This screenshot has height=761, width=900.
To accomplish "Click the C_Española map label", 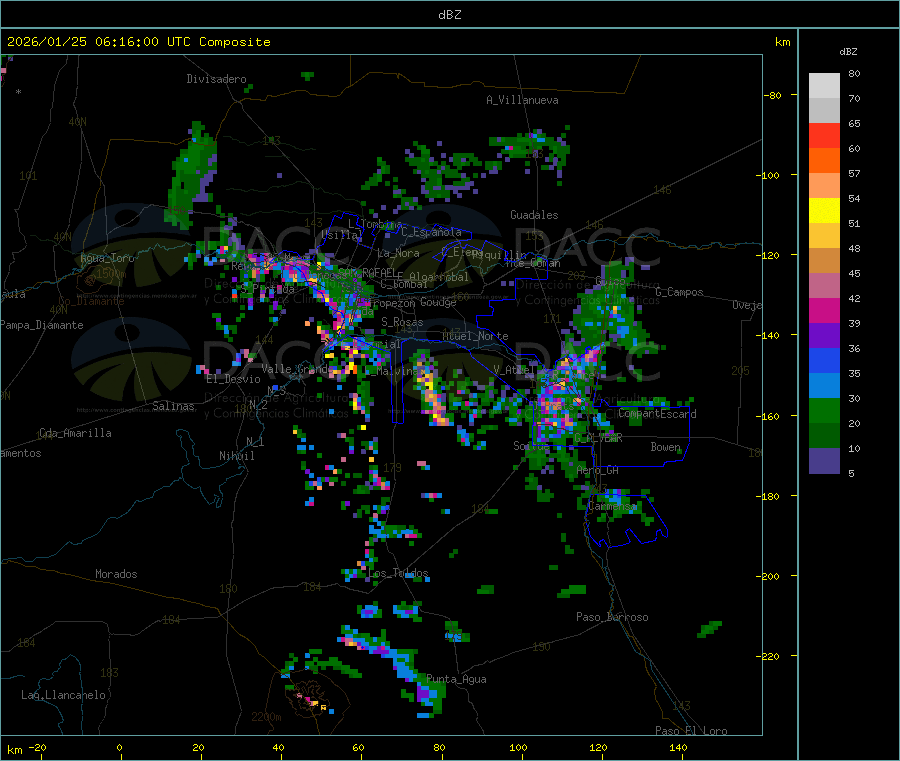I will point(431,232).
